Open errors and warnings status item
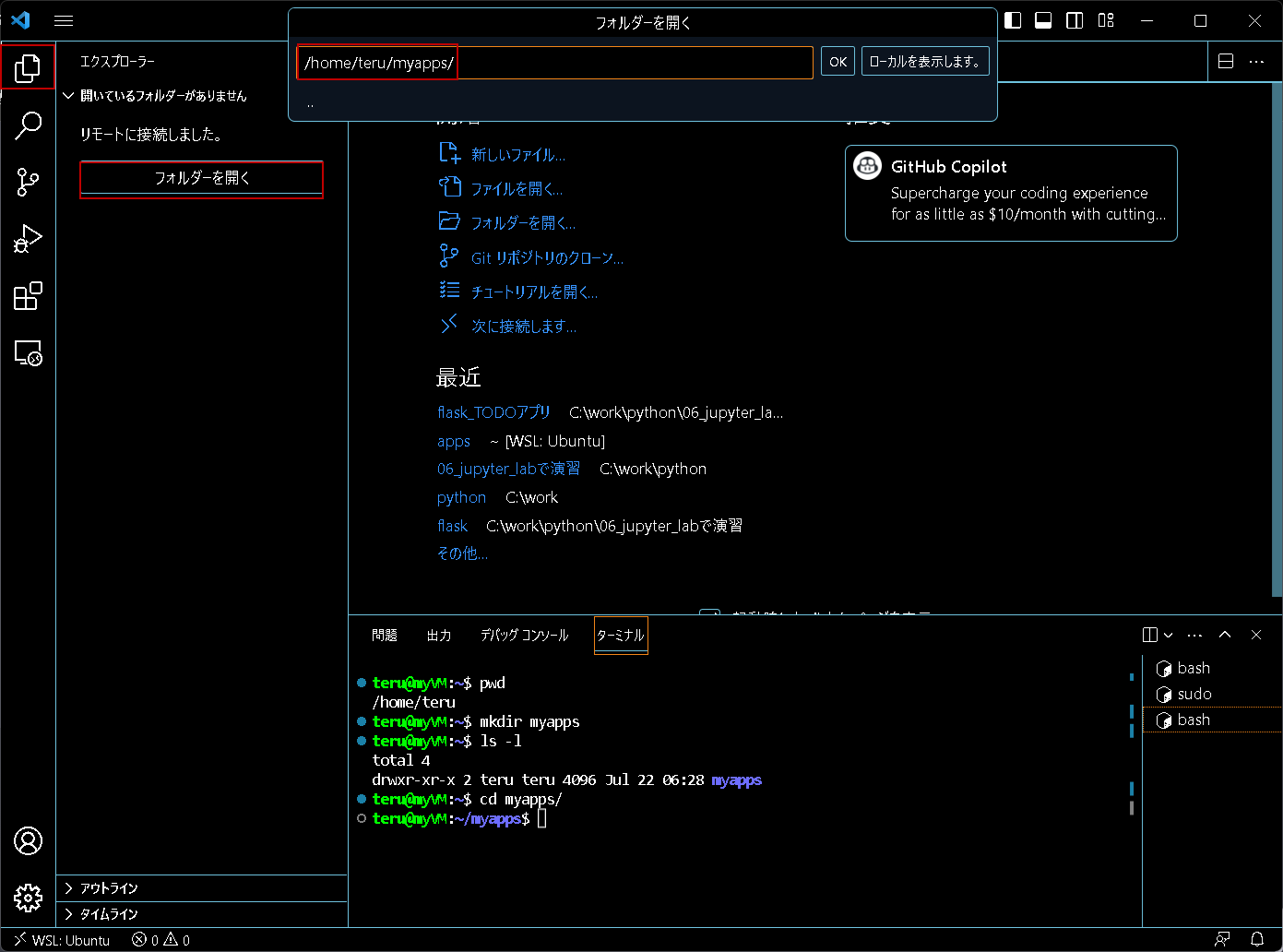This screenshot has width=1283, height=952. pyautogui.click(x=160, y=940)
